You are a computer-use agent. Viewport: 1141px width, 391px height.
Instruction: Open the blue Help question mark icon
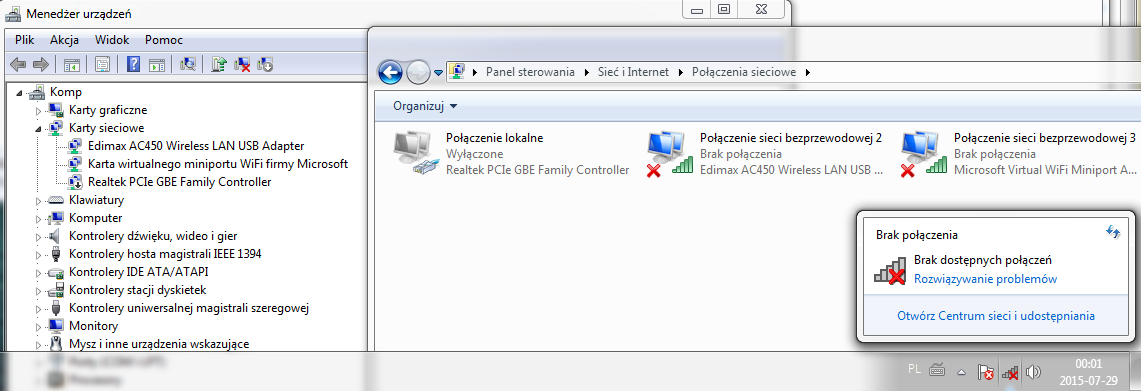133,64
